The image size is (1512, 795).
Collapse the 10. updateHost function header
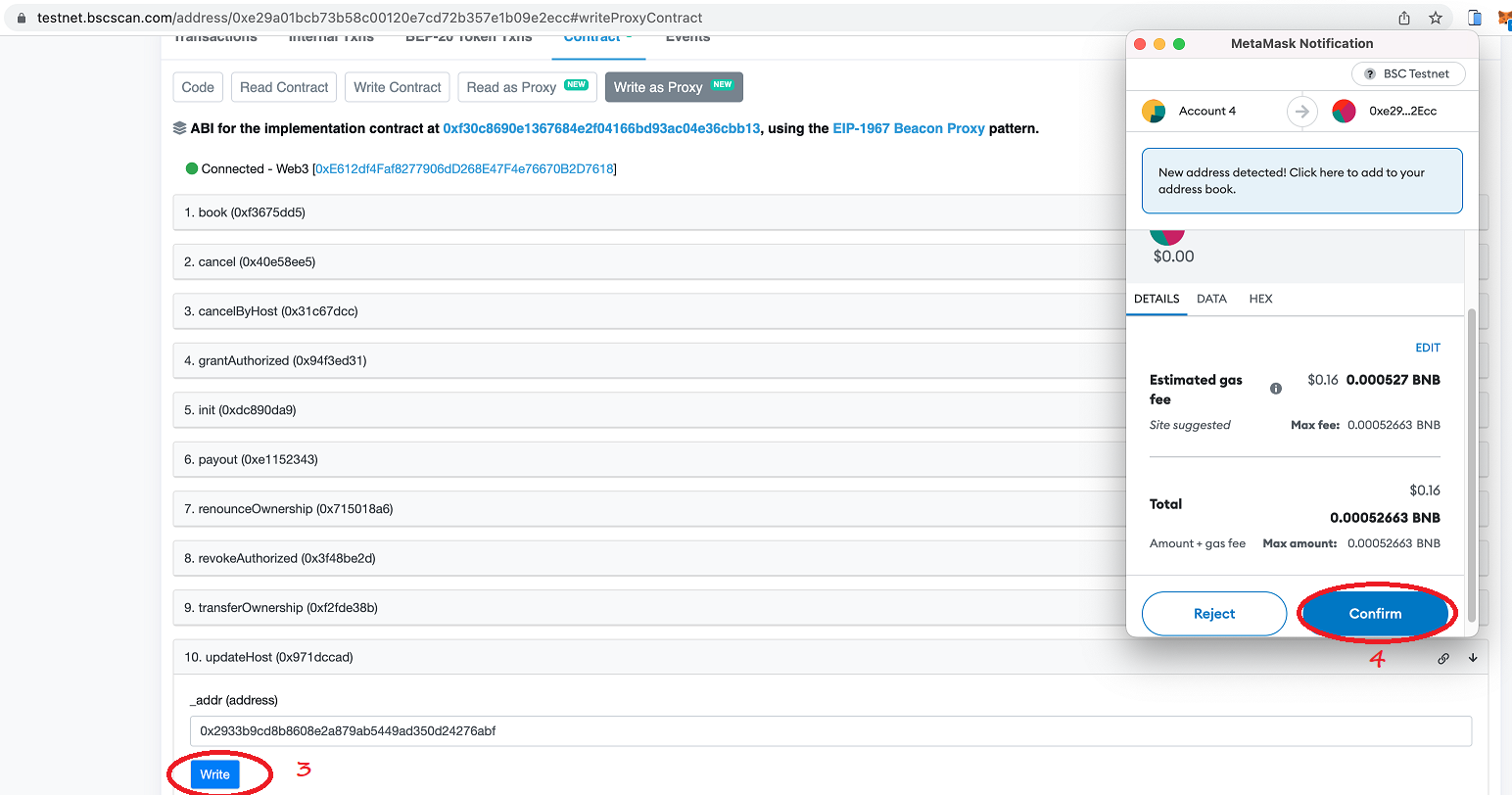click(830, 657)
